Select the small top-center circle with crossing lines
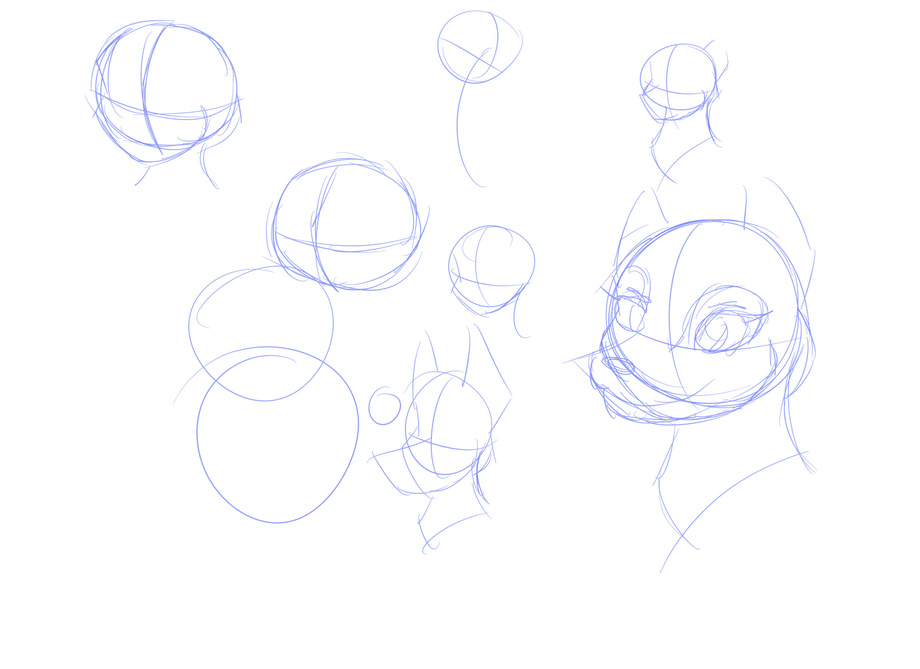Image resolution: width=920 pixels, height=669 pixels. pos(478,46)
